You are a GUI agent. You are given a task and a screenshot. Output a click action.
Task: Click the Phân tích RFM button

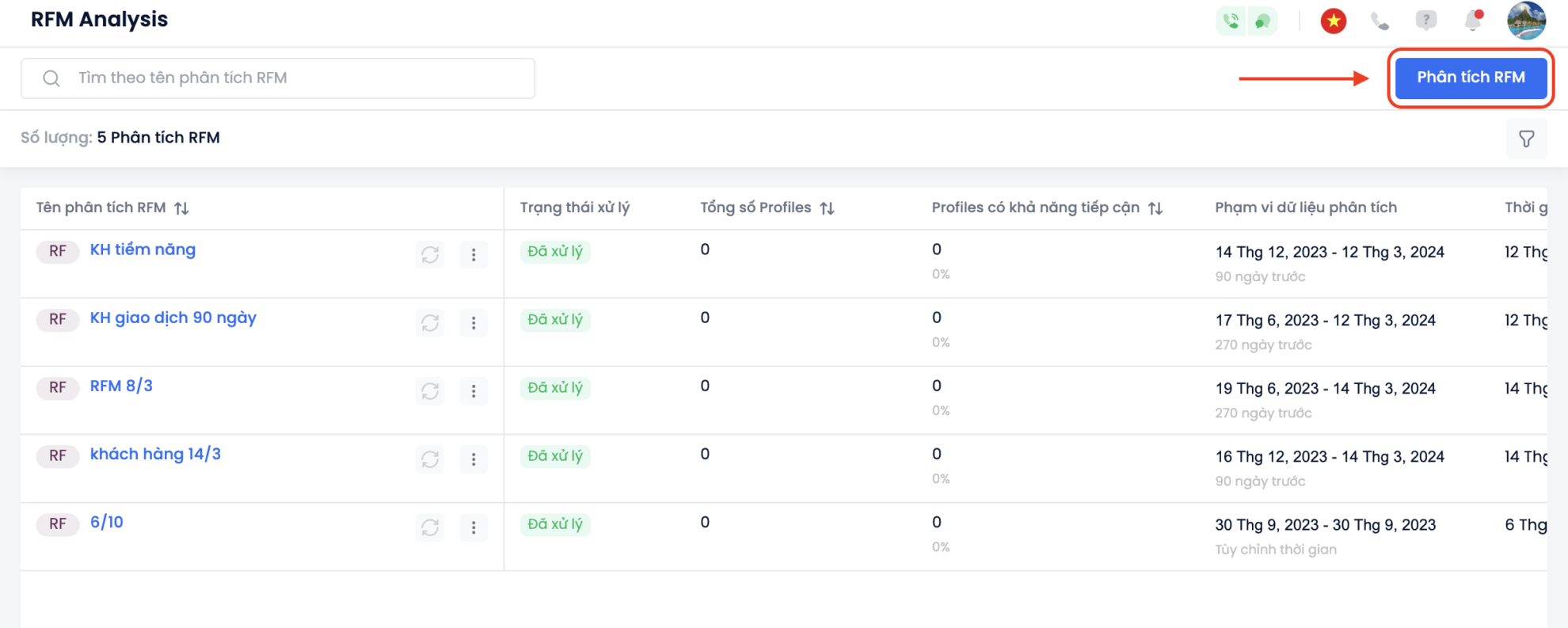coord(1471,78)
